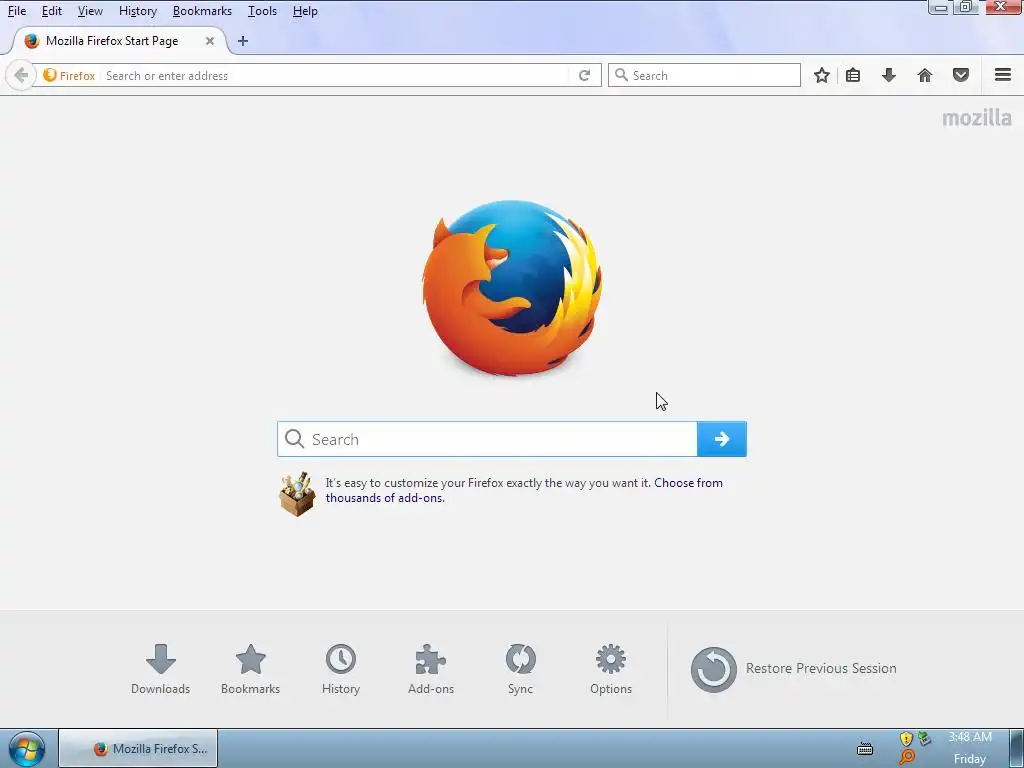Click the mozilla wordmark link

[x=977, y=118]
